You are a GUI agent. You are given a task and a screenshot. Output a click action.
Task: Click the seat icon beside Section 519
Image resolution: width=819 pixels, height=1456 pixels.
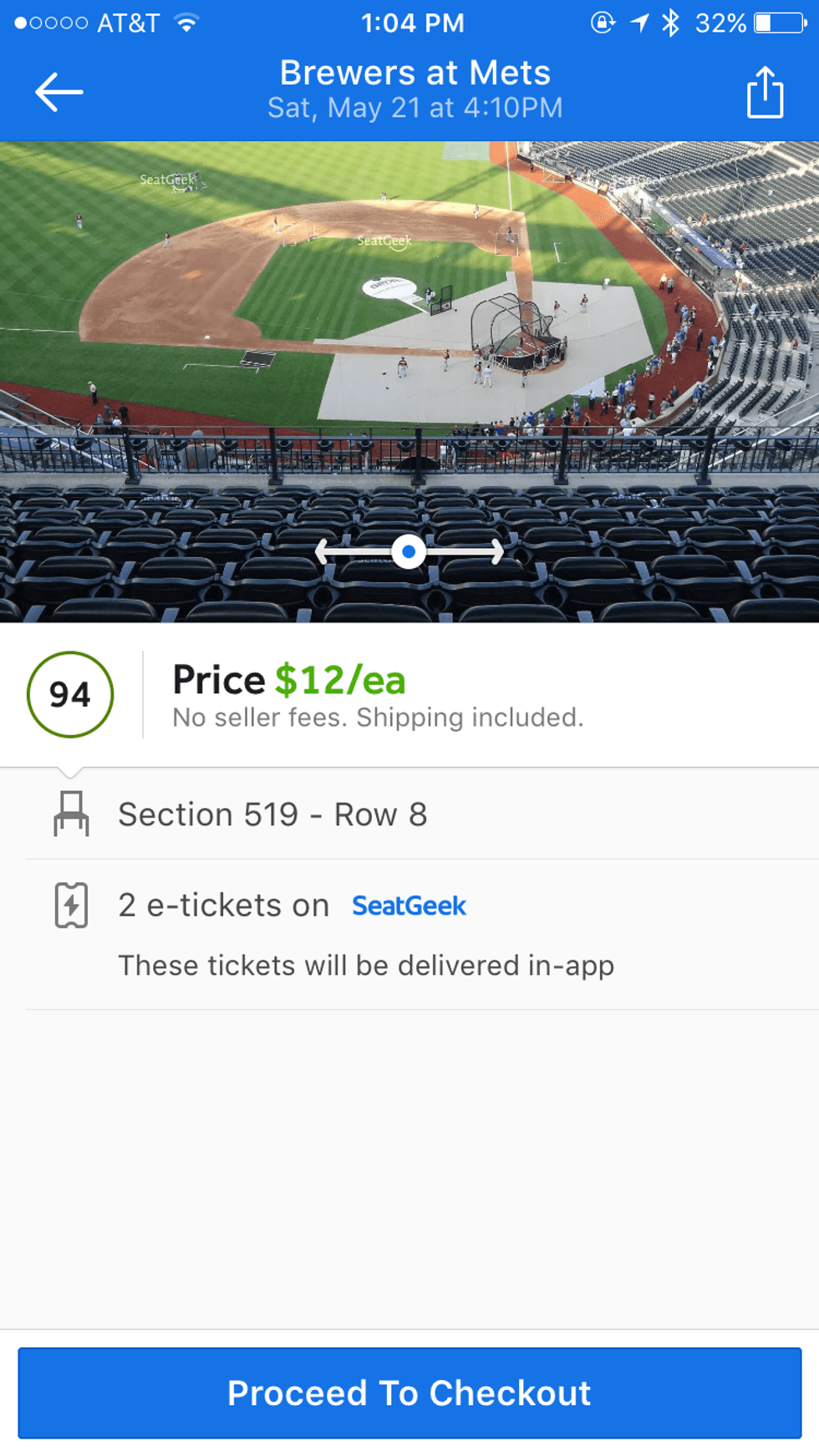click(71, 814)
